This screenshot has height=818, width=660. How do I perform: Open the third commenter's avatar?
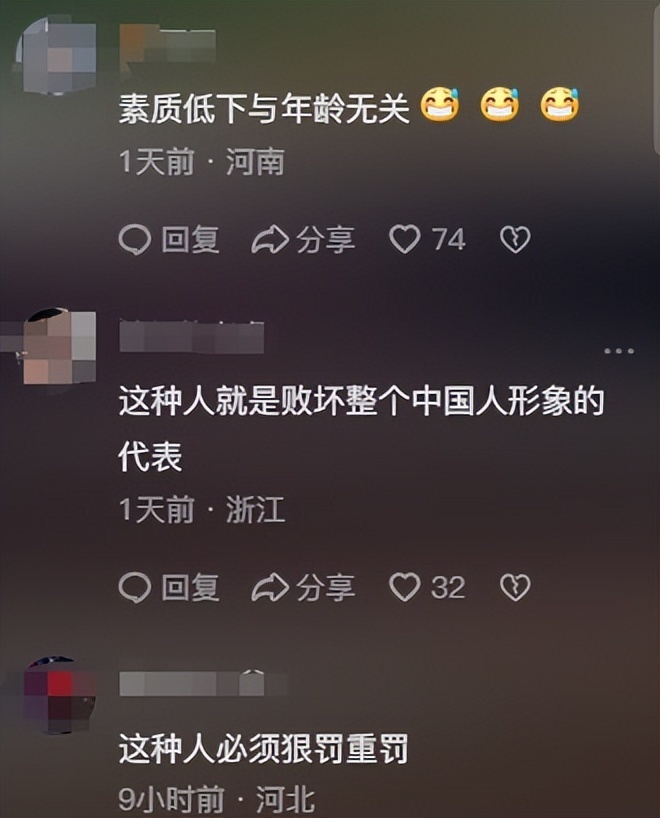coord(59,695)
